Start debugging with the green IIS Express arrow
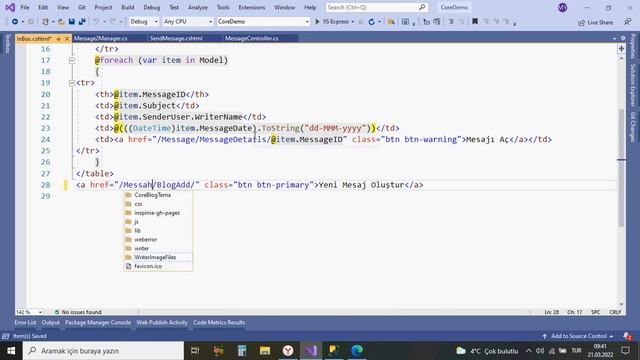 point(317,22)
